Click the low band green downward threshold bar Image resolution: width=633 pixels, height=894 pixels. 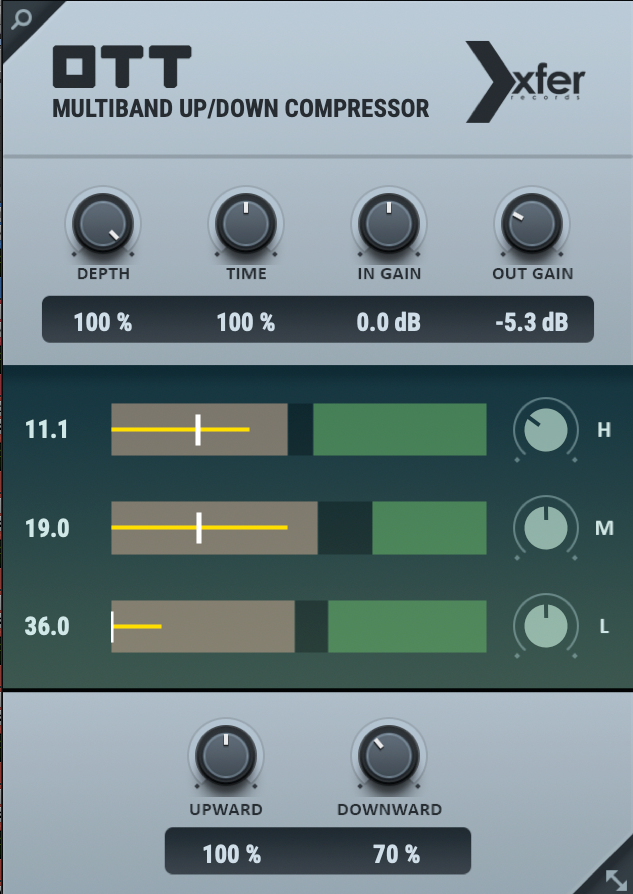(406, 626)
